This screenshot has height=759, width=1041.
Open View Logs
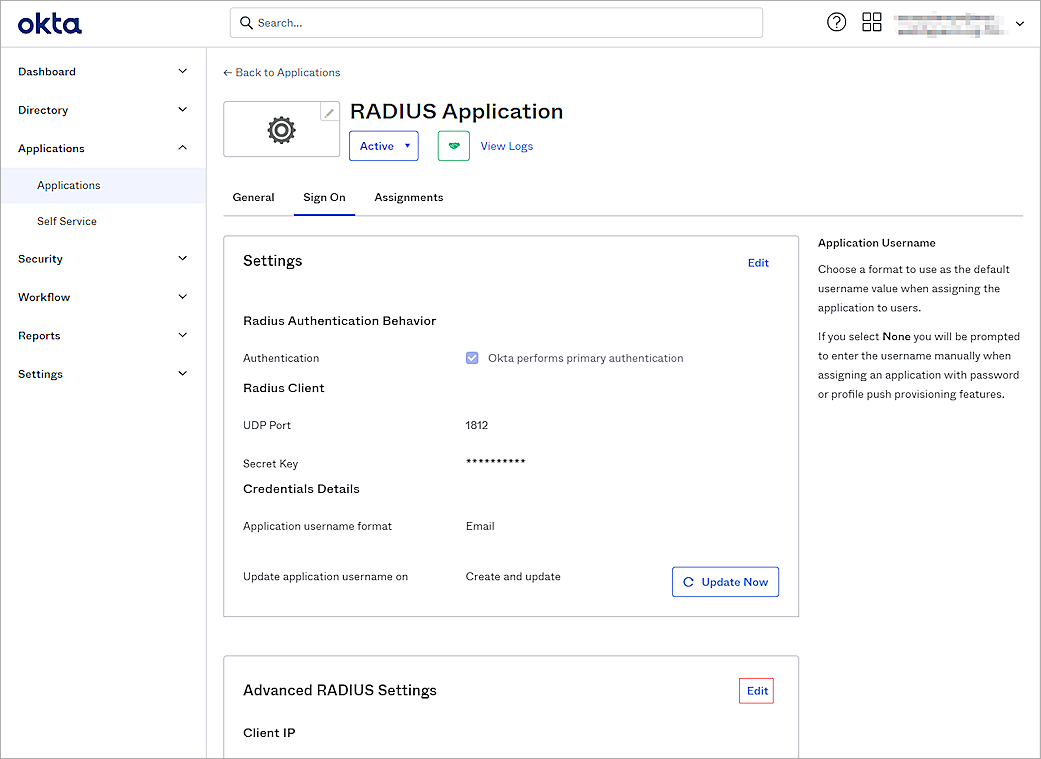tap(506, 145)
